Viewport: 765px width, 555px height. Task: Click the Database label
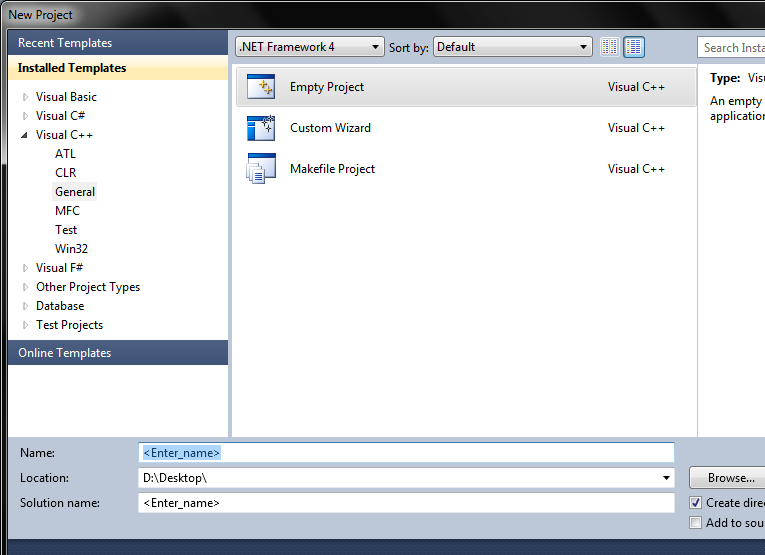tap(60, 306)
